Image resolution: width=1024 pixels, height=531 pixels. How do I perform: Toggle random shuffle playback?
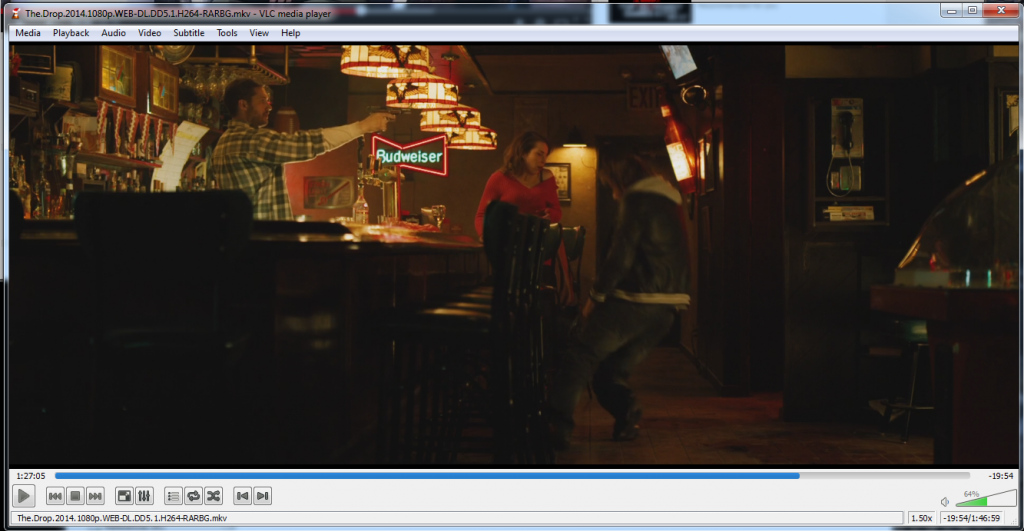point(212,495)
